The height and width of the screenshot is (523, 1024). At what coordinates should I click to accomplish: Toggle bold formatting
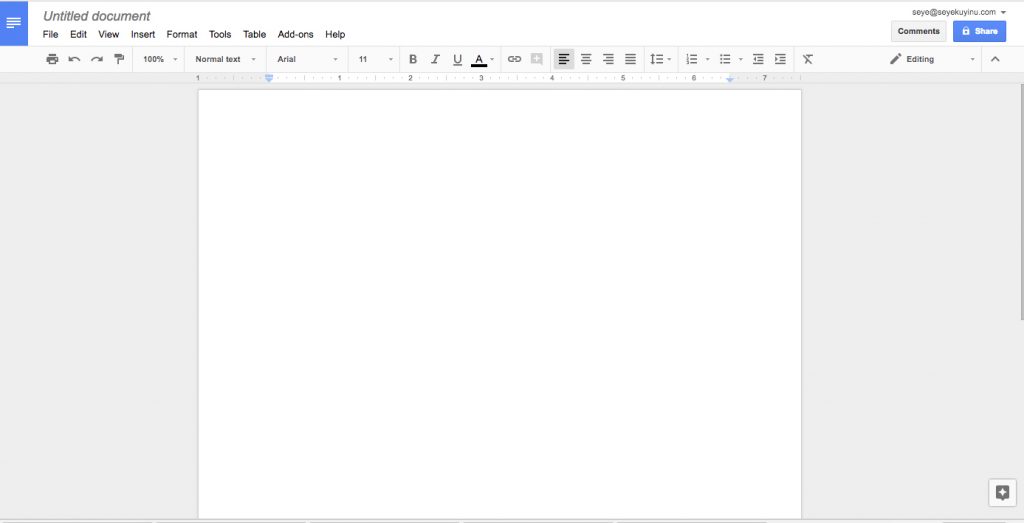pos(413,59)
